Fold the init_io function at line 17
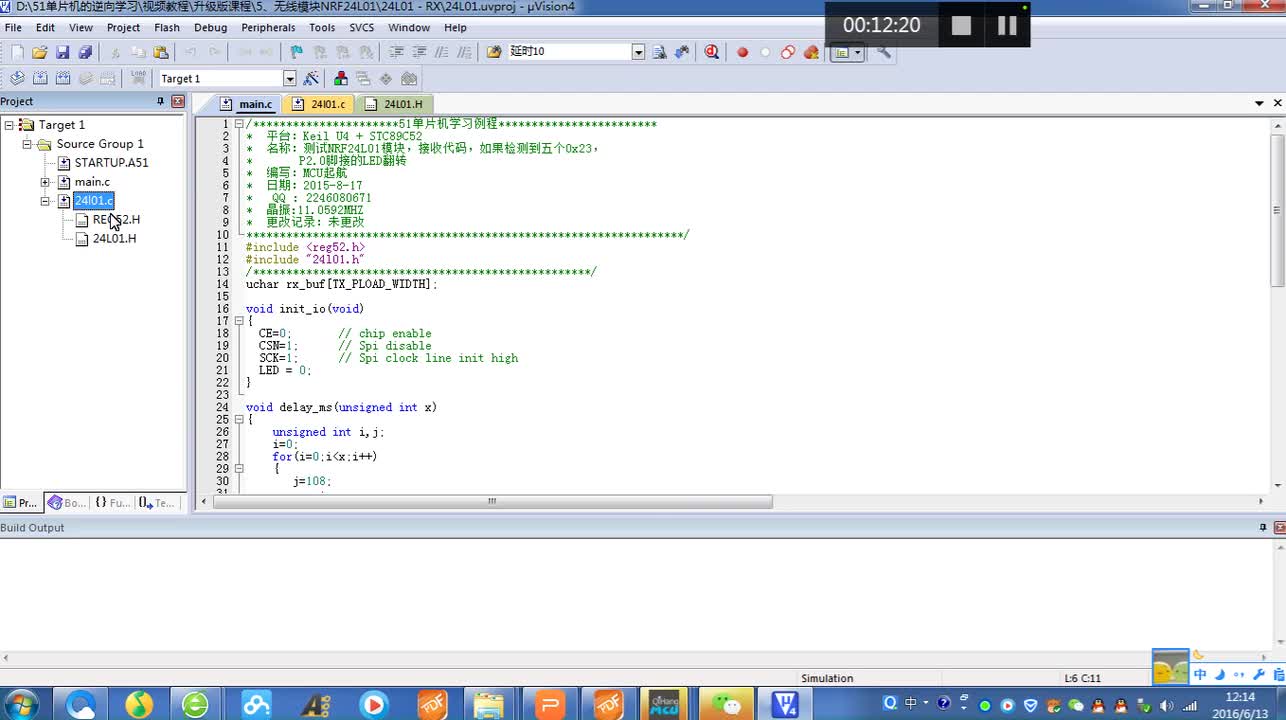 coord(239,321)
